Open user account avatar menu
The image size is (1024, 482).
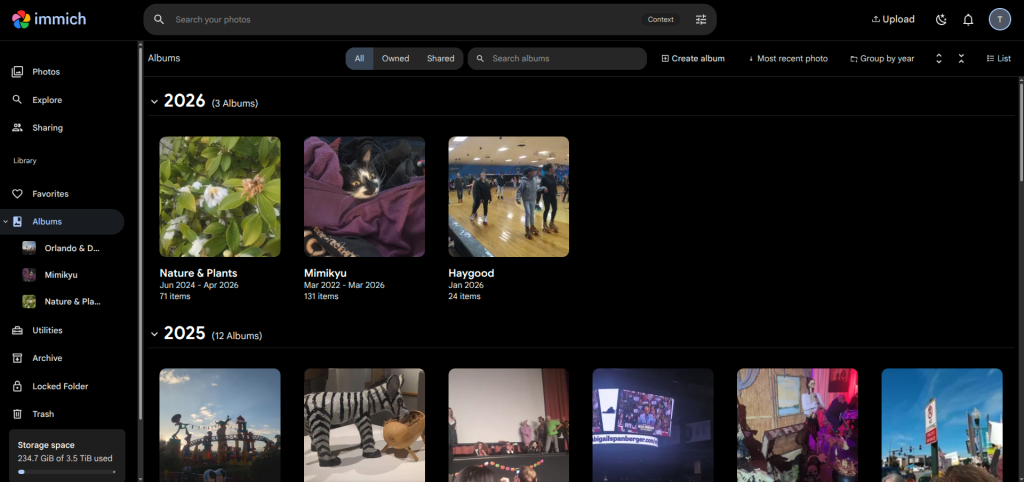point(1000,19)
